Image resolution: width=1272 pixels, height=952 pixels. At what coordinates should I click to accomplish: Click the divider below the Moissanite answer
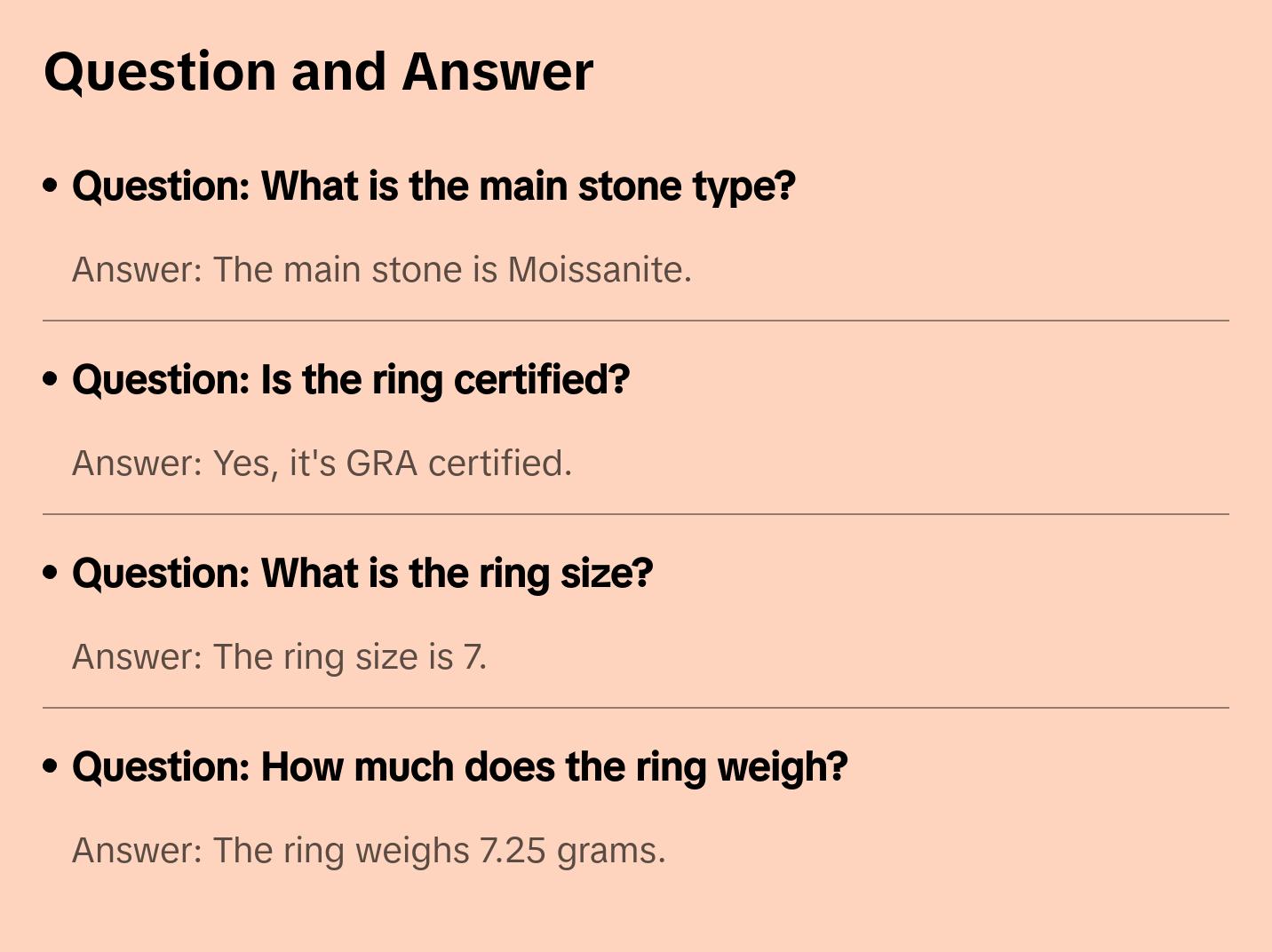(636, 321)
